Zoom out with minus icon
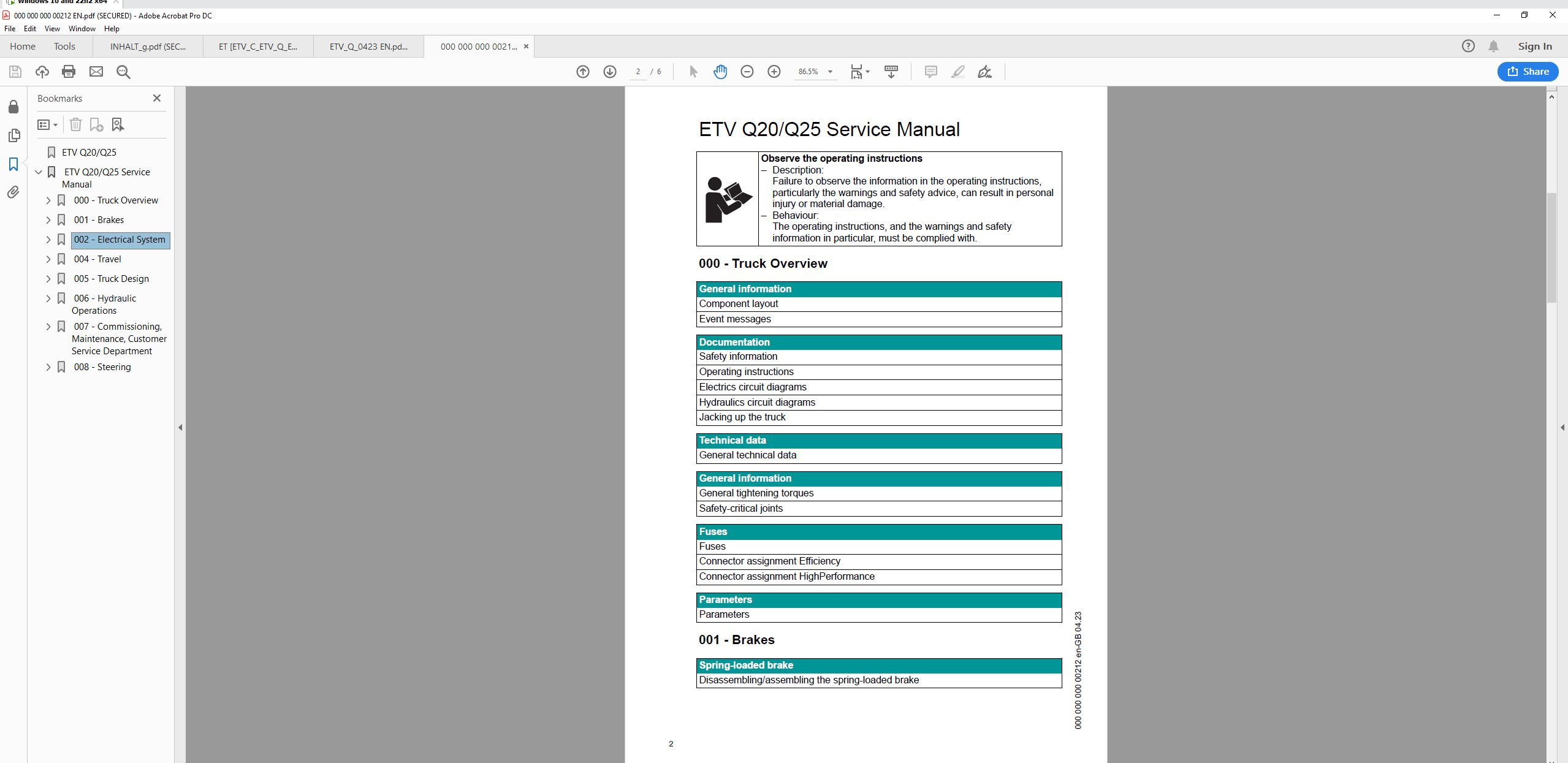 pyautogui.click(x=747, y=72)
